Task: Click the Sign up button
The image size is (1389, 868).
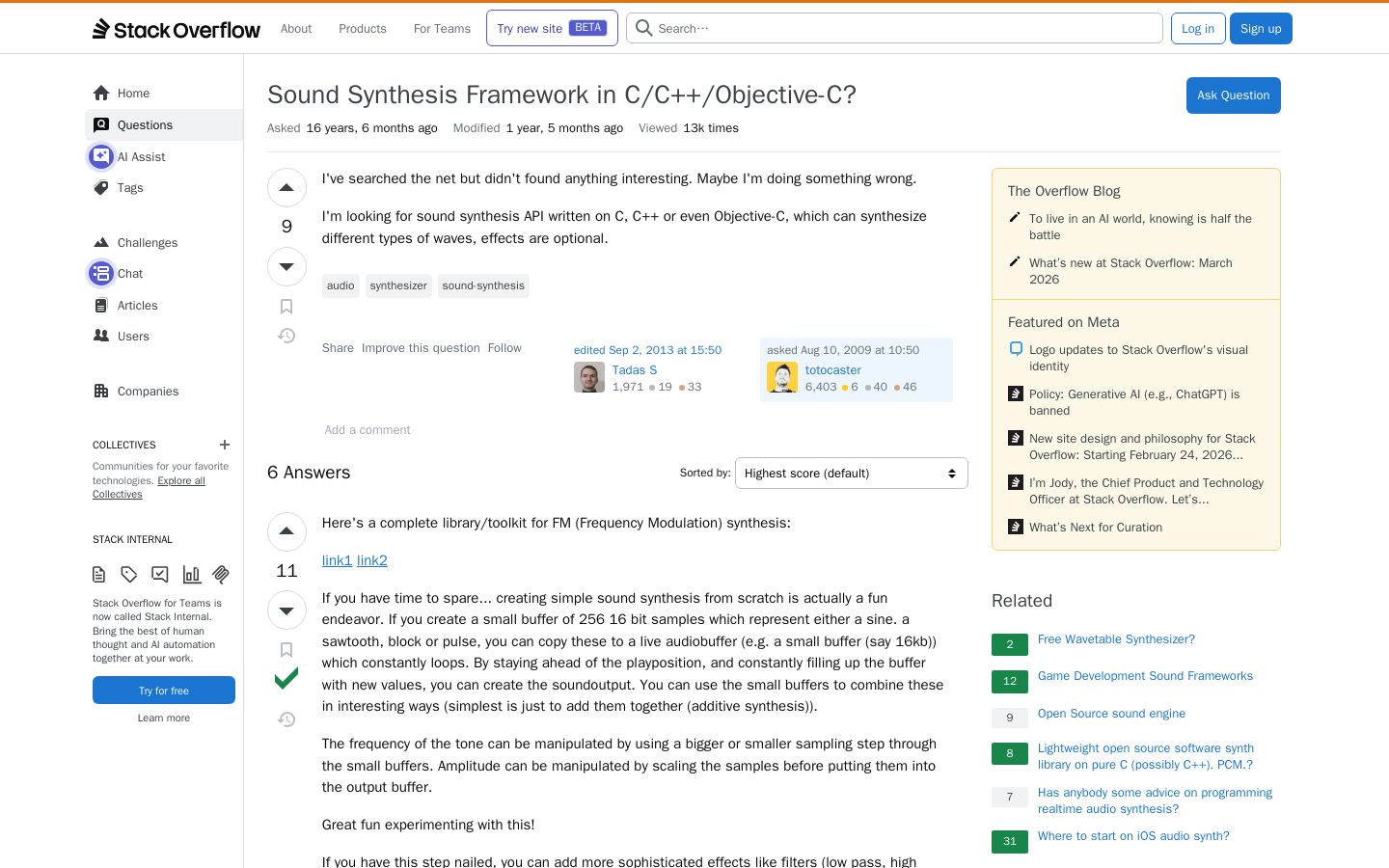Action: click(x=1261, y=28)
